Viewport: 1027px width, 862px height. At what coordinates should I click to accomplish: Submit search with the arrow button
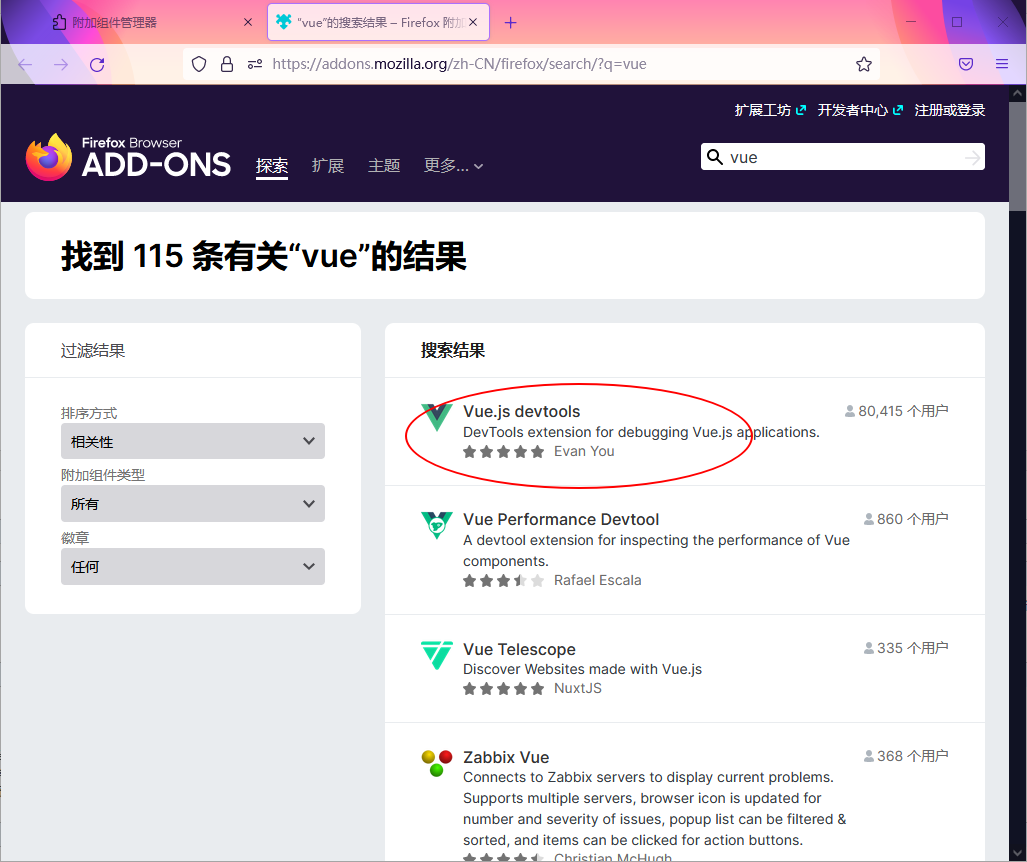click(972, 157)
